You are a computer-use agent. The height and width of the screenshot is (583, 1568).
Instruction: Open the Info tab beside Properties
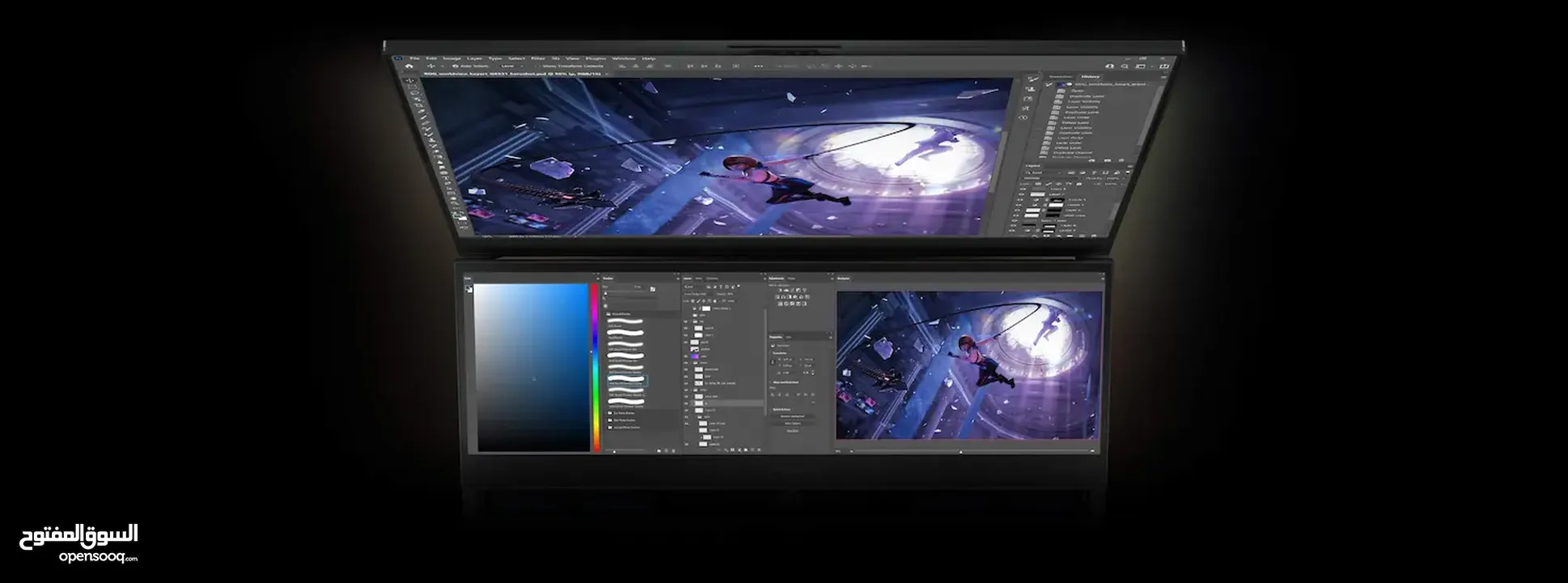click(788, 337)
